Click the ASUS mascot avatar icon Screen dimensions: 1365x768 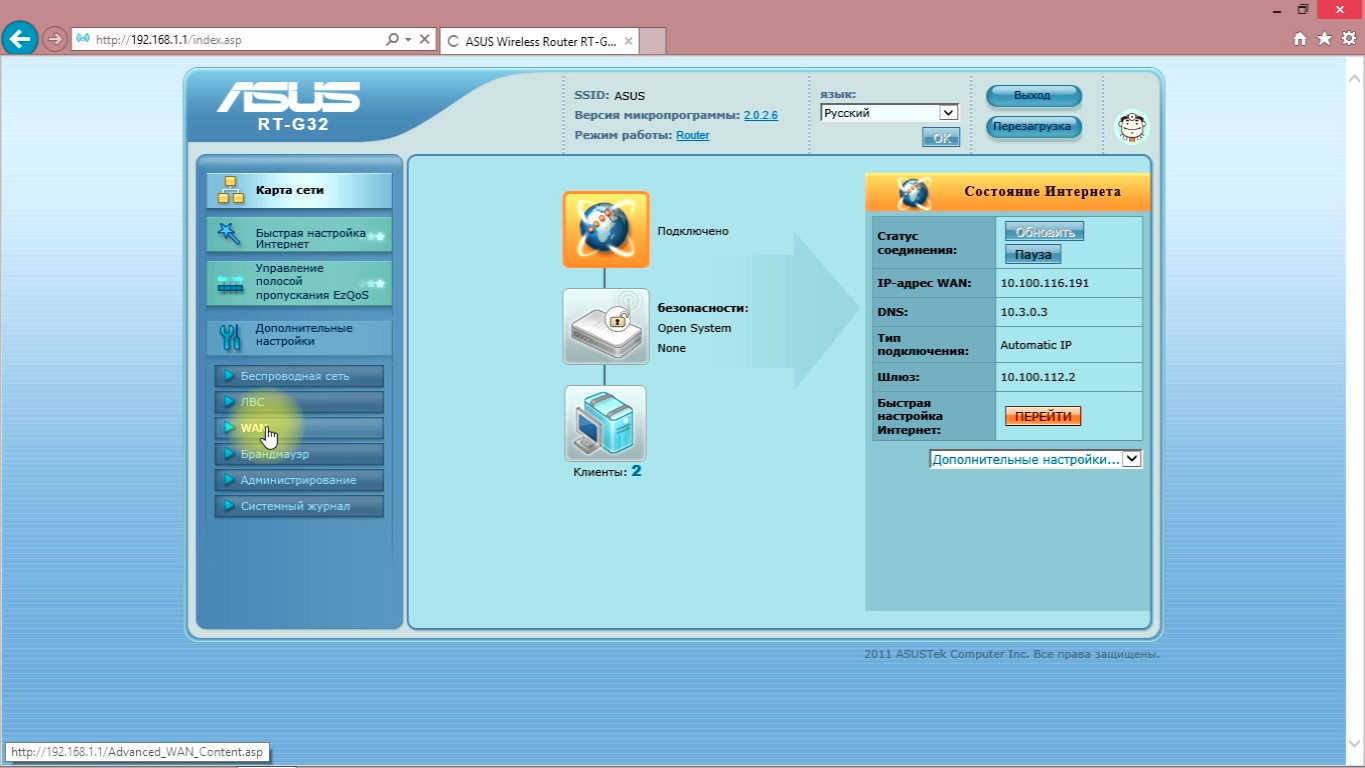click(1132, 127)
